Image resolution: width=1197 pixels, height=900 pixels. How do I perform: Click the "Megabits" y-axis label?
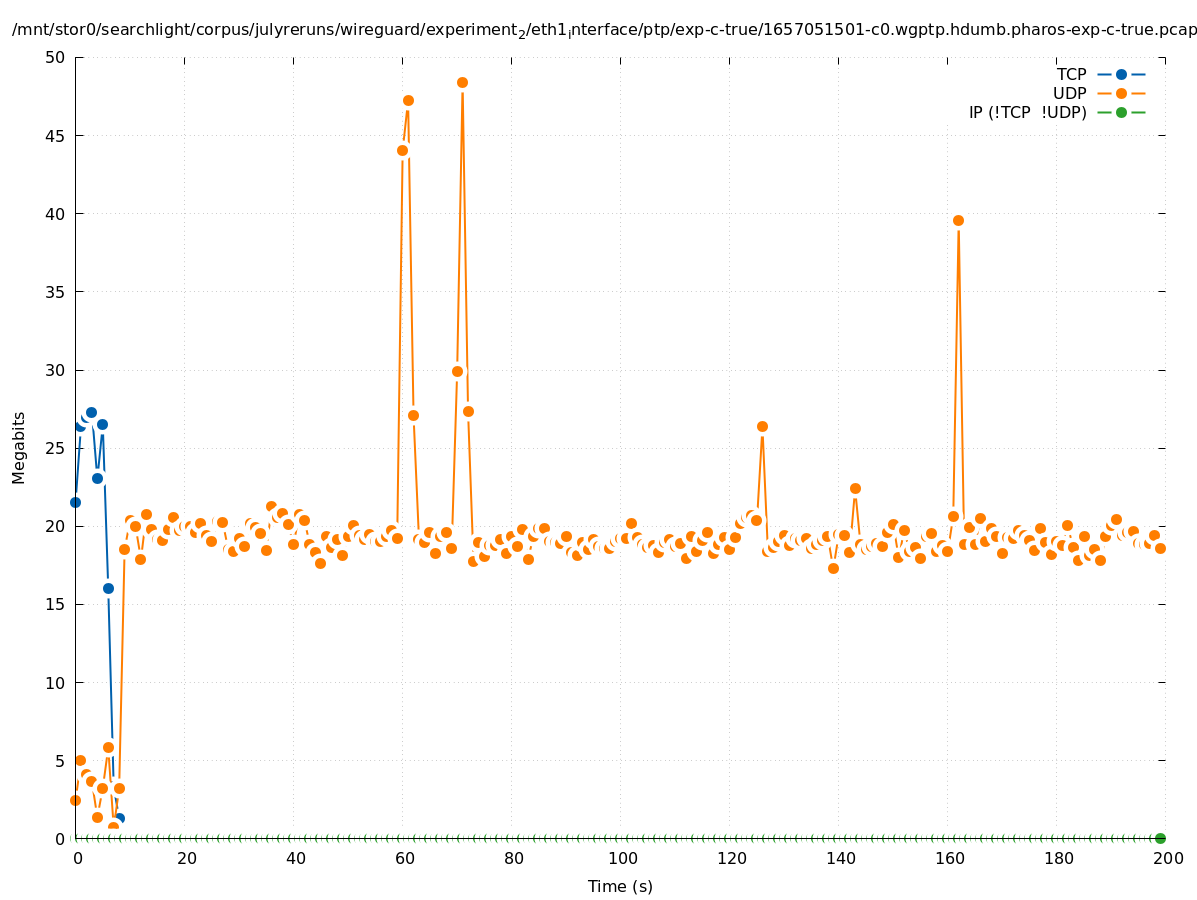tap(19, 447)
